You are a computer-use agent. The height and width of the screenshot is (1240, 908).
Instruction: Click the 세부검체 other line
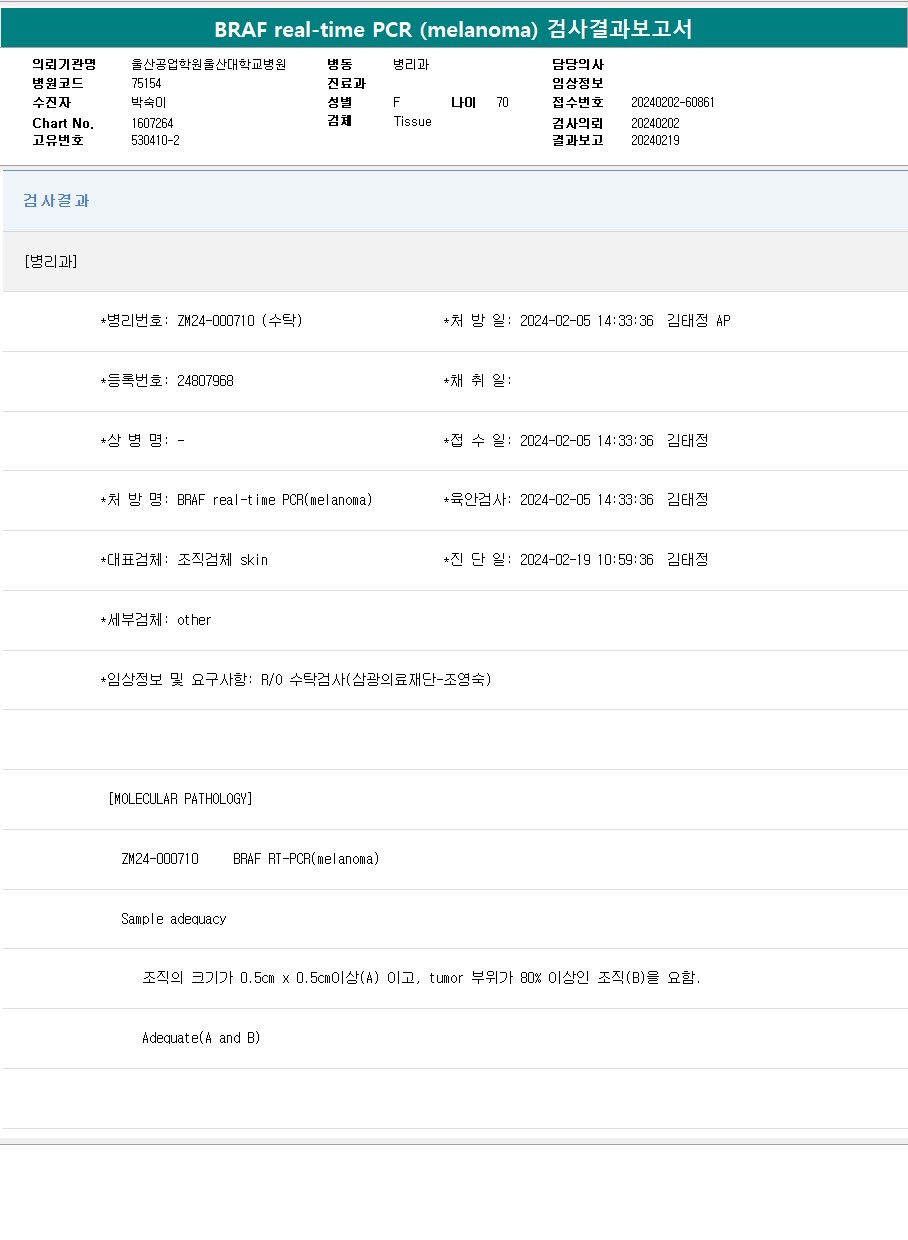point(156,620)
